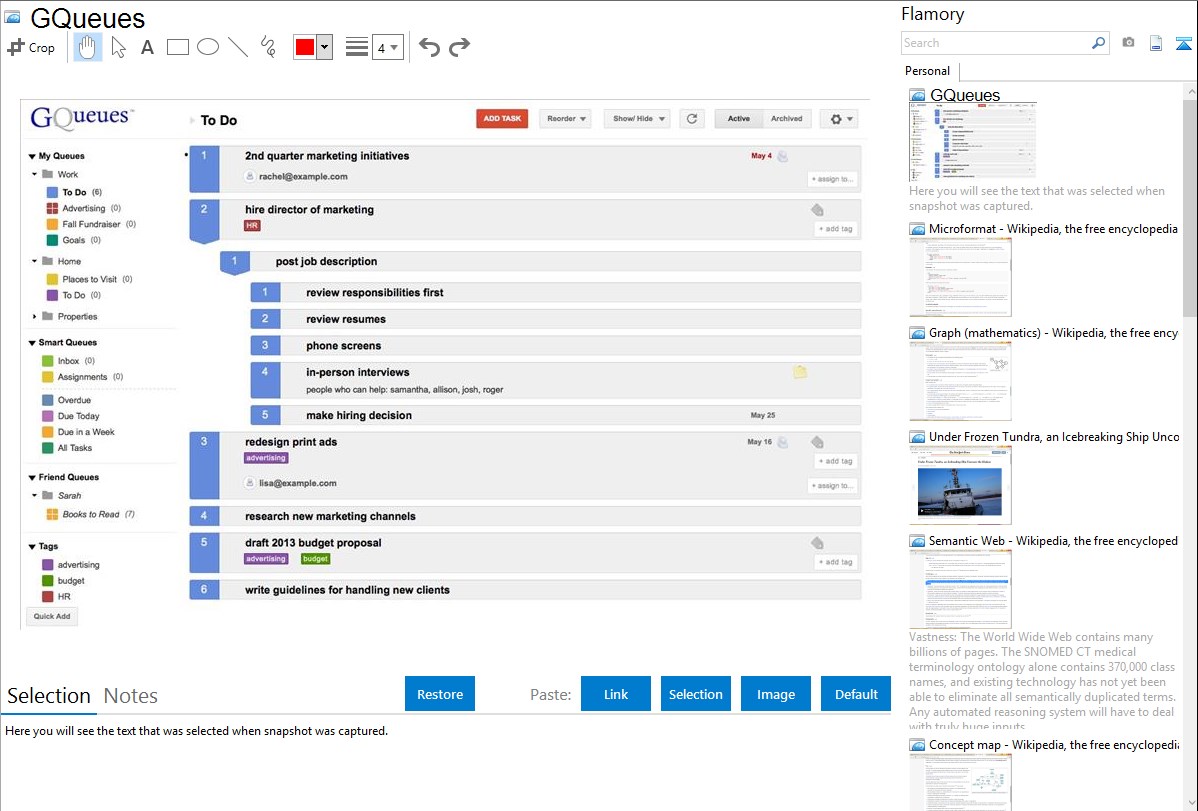1198x811 pixels.
Task: Click the magnifier icon in Search box
Action: coord(1098,43)
